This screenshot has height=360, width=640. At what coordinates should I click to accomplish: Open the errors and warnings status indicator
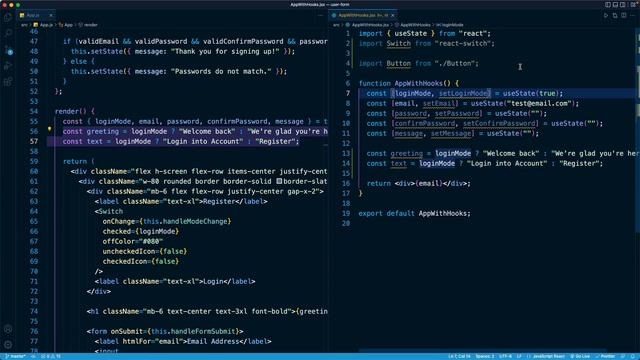[51, 356]
